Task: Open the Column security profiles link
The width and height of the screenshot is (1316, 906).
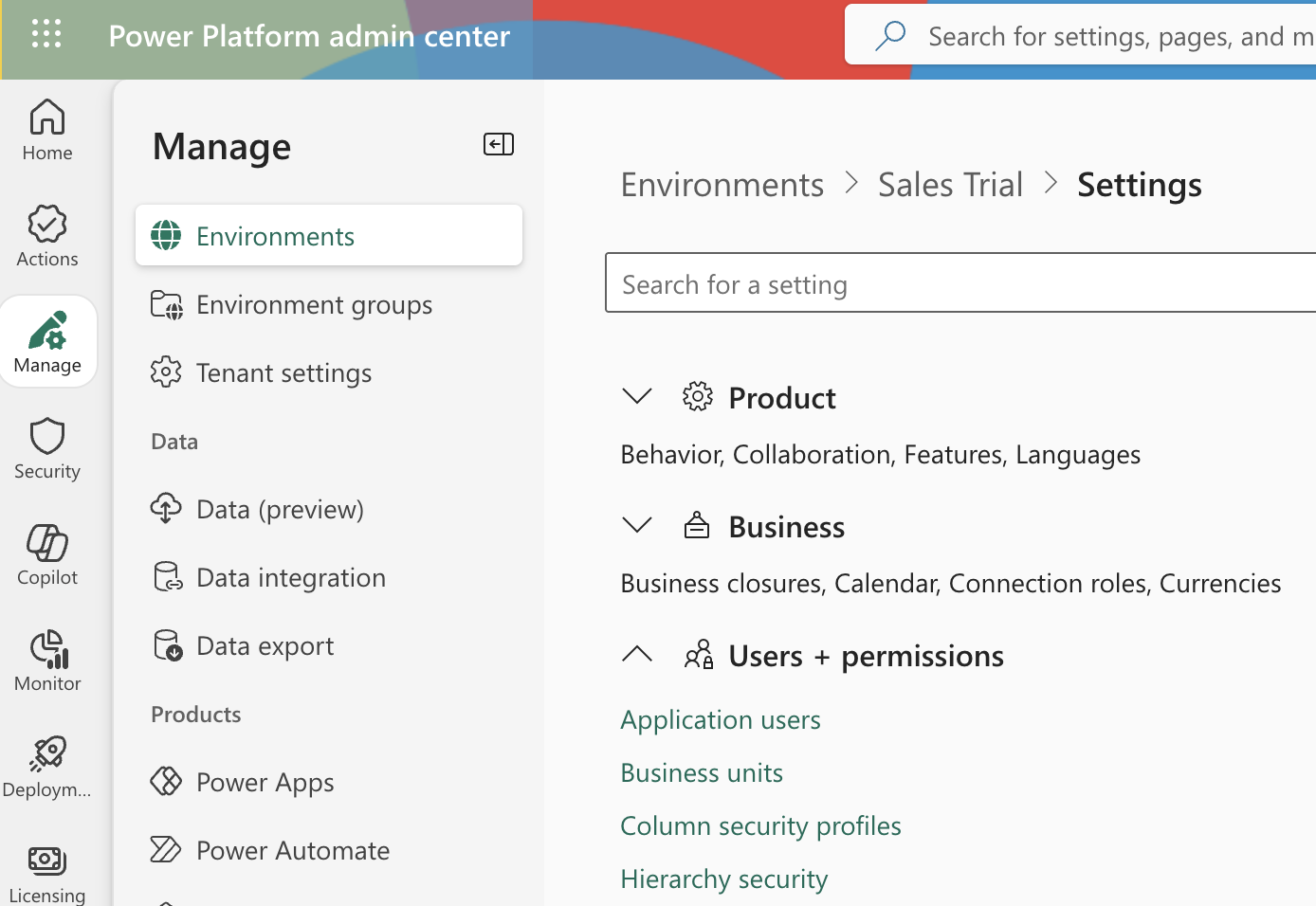Action: (760, 826)
